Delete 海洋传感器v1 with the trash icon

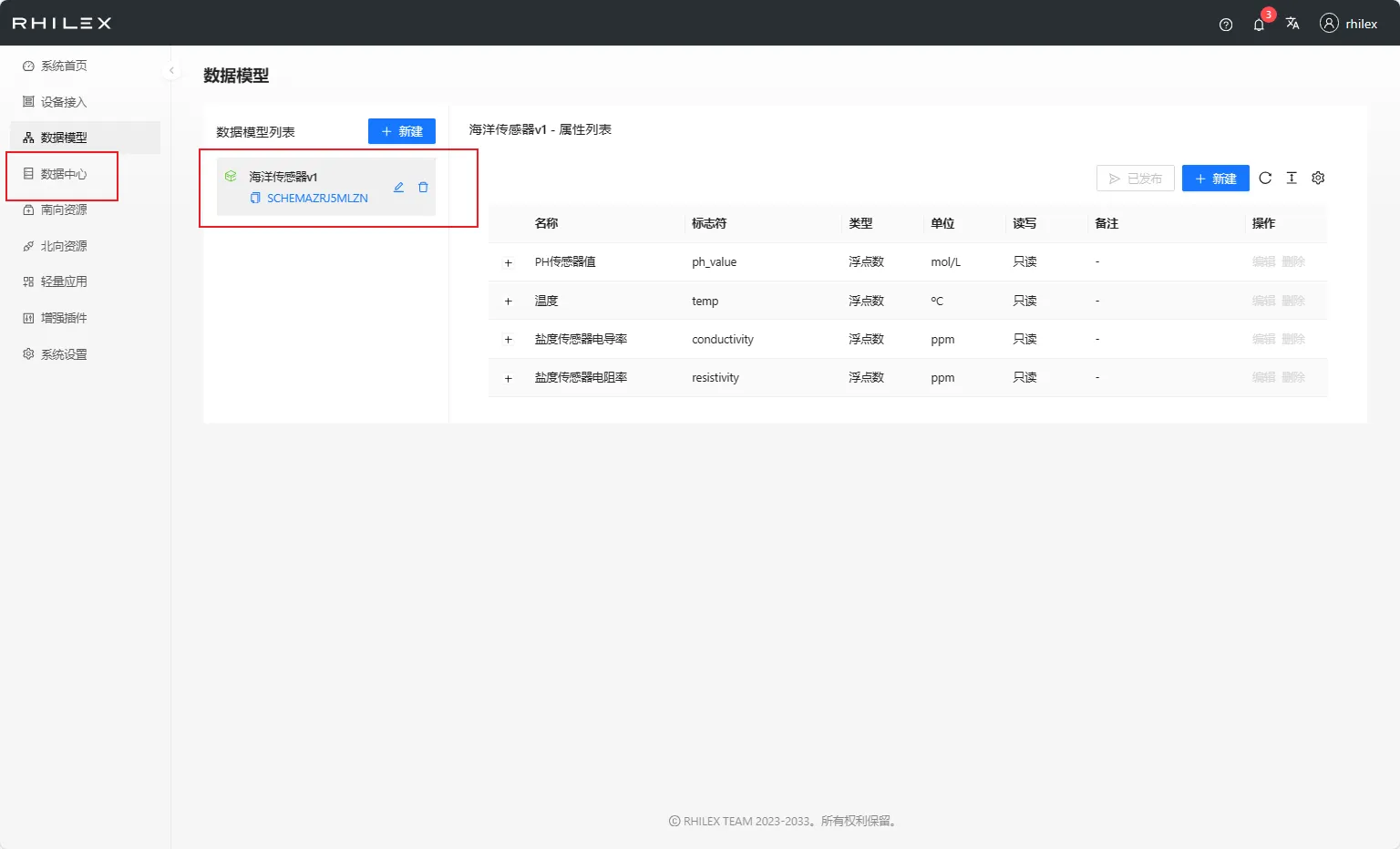[x=423, y=187]
